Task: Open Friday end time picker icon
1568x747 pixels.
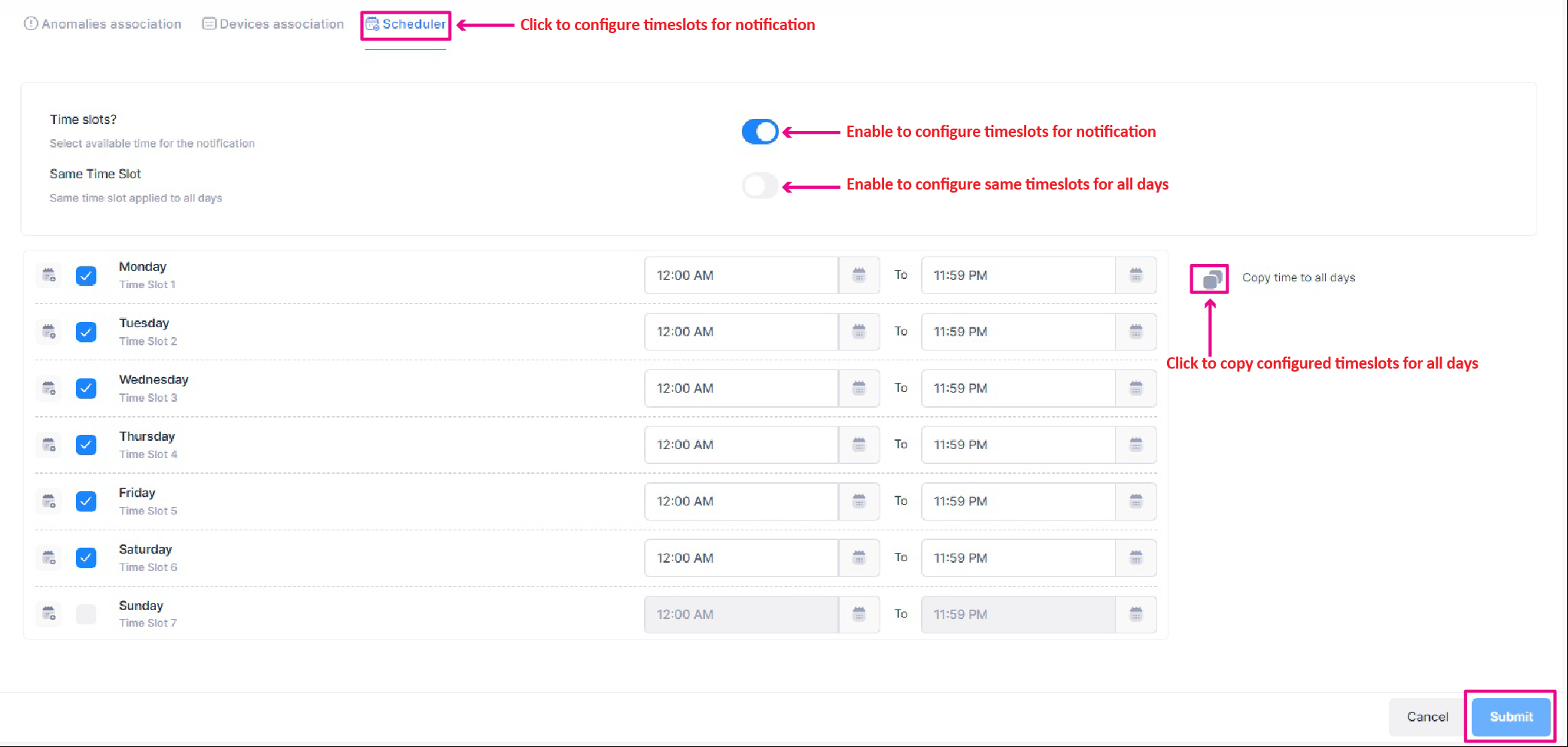Action: tap(1135, 501)
